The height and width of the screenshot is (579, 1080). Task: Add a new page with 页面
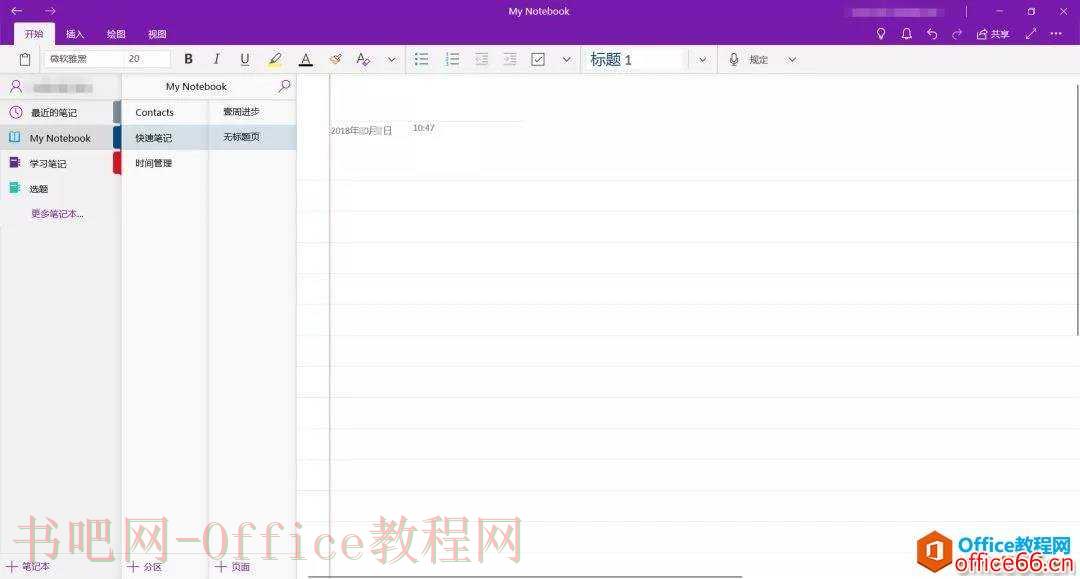(x=232, y=567)
